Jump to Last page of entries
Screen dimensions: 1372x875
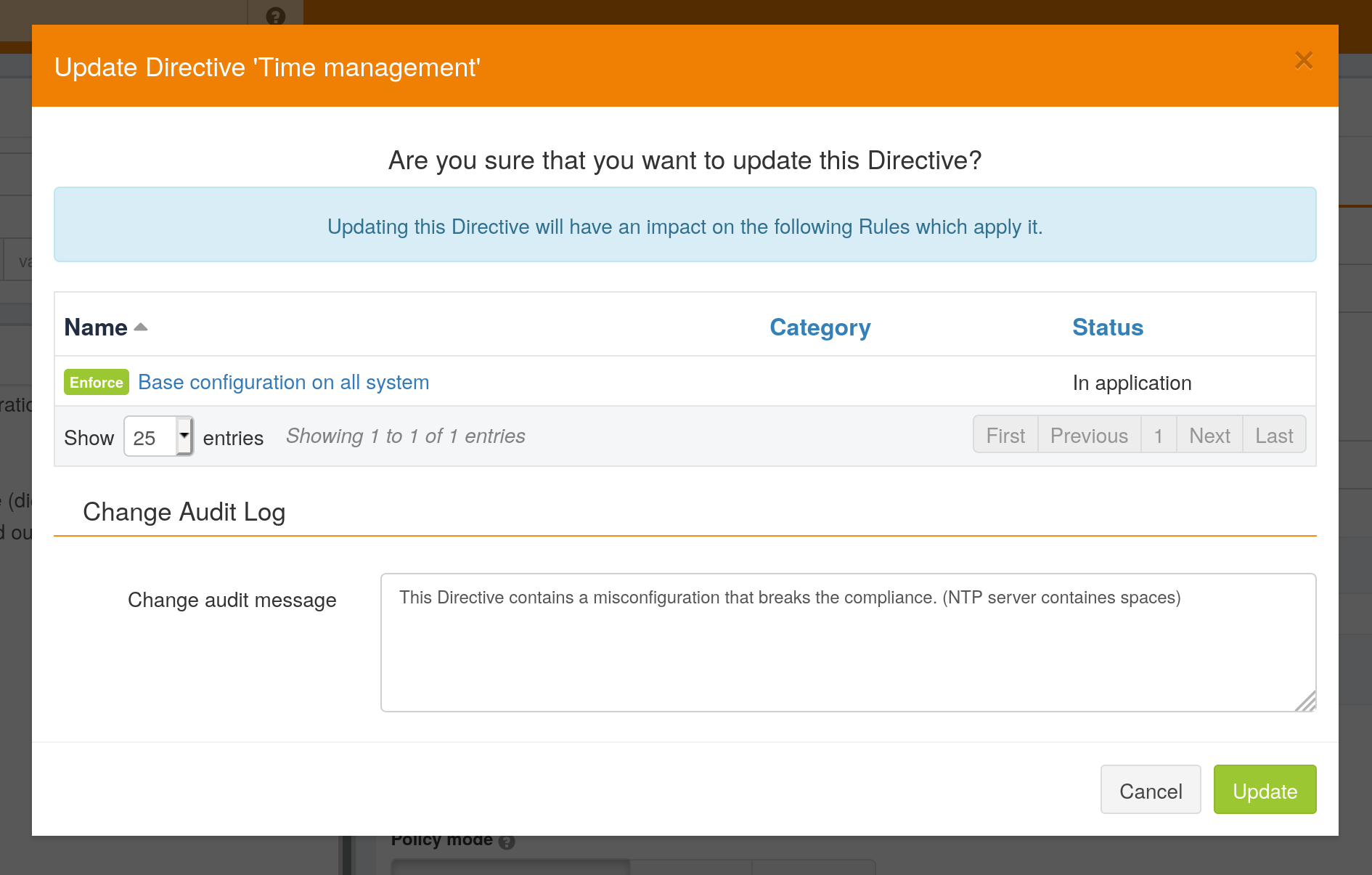coord(1274,436)
